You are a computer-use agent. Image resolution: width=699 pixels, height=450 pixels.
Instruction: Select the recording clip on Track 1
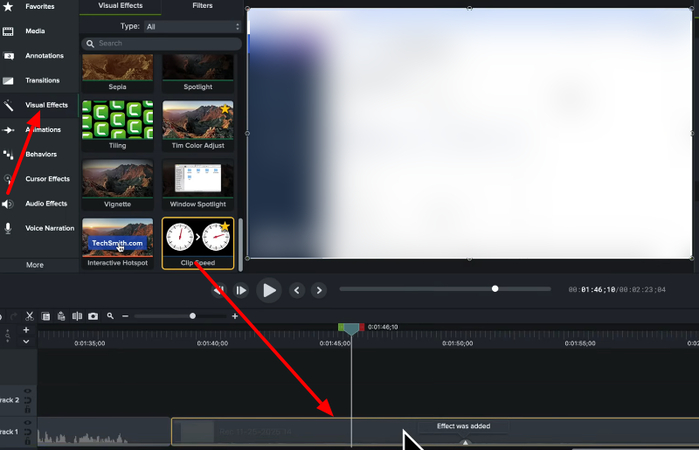[435, 432]
